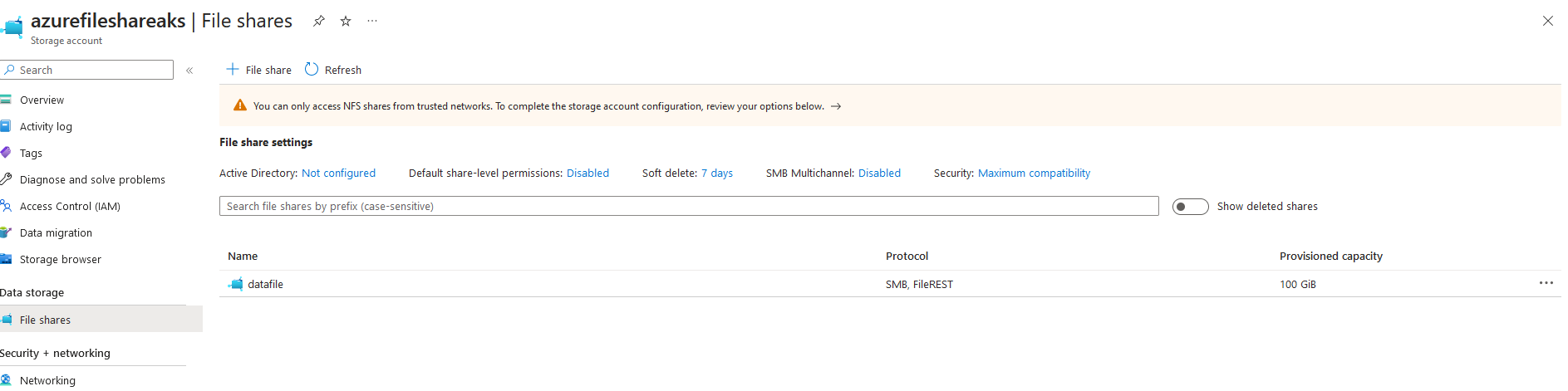This screenshot has width=1568, height=391.
Task: Open the datafile row context menu ellipsis
Action: [x=1546, y=283]
